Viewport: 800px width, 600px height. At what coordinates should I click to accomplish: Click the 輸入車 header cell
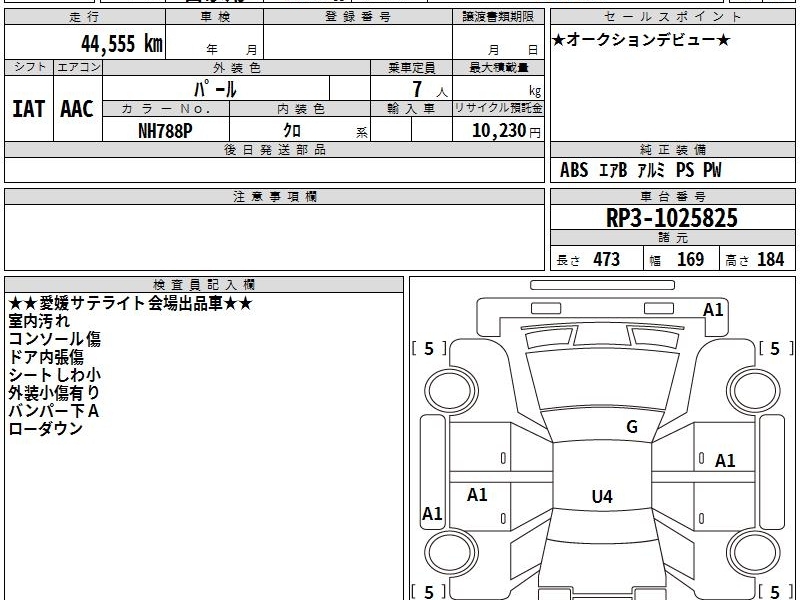pyautogui.click(x=411, y=109)
